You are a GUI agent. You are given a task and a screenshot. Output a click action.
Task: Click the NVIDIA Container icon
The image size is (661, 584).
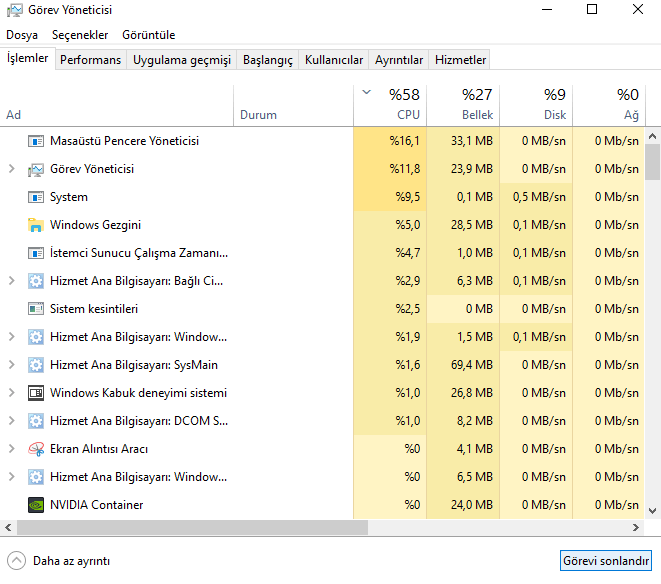click(36, 505)
